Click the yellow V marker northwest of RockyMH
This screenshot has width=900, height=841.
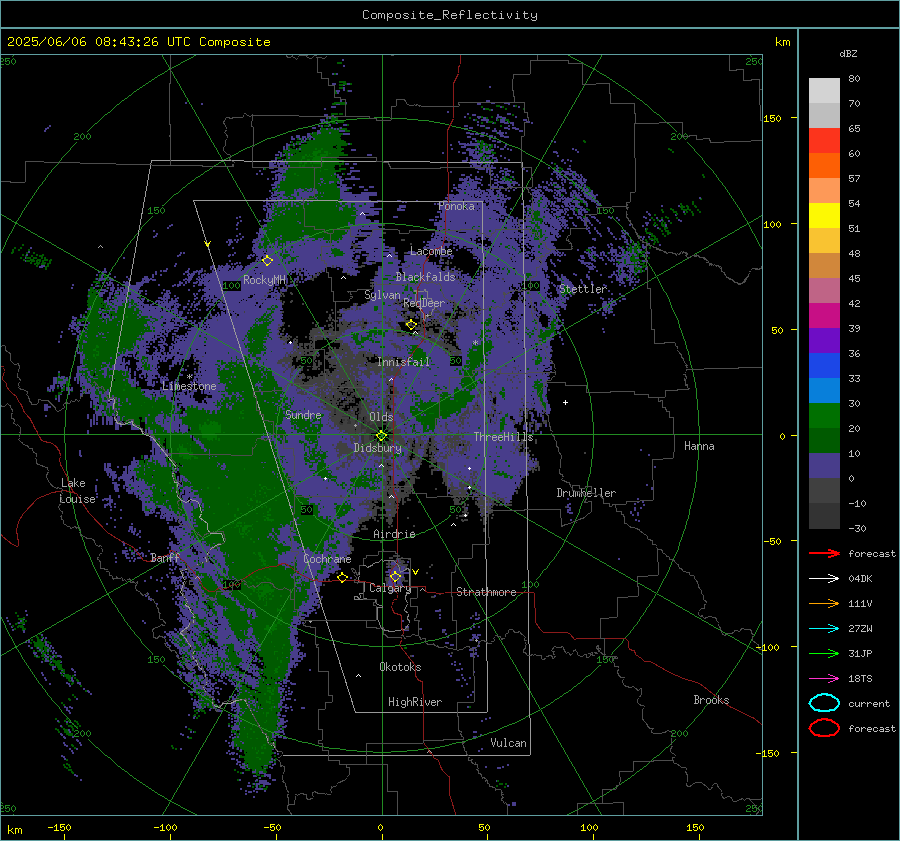click(208, 244)
